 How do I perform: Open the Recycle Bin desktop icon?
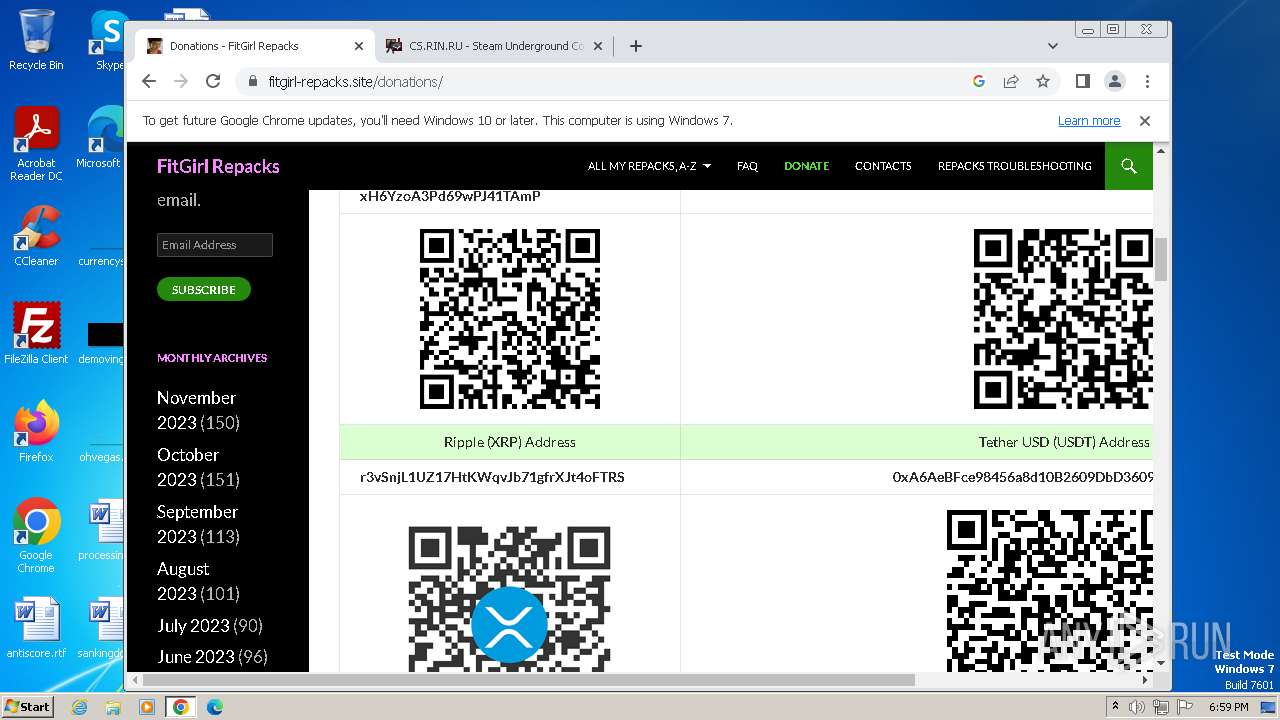36,40
